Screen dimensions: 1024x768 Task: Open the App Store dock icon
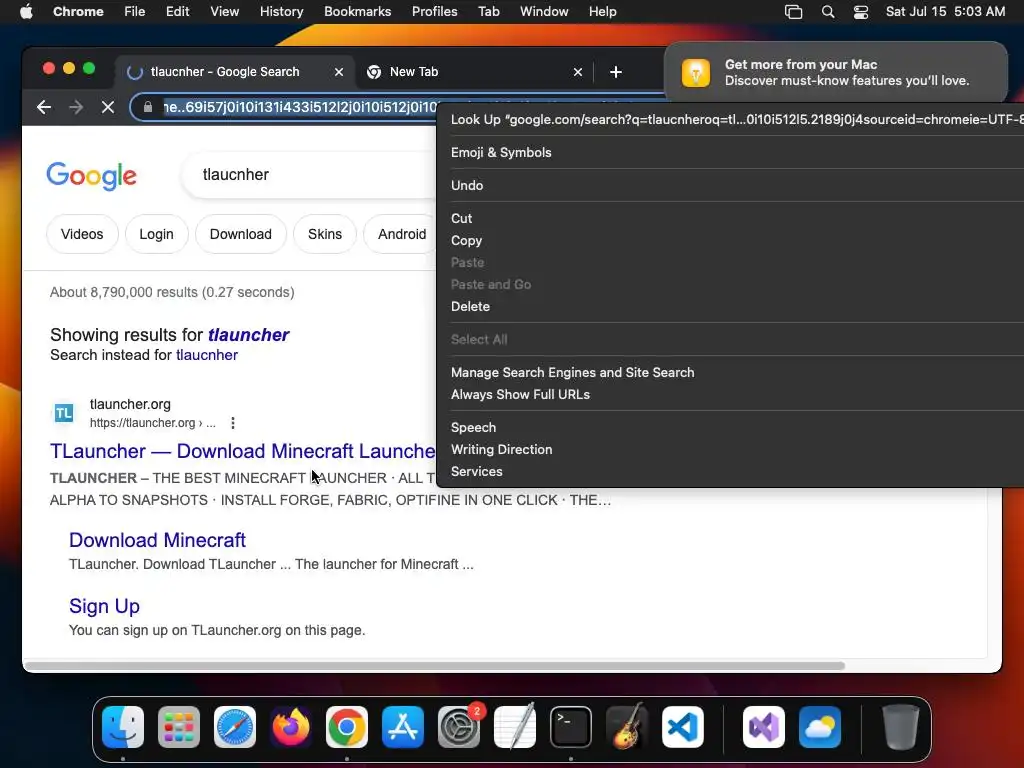403,727
